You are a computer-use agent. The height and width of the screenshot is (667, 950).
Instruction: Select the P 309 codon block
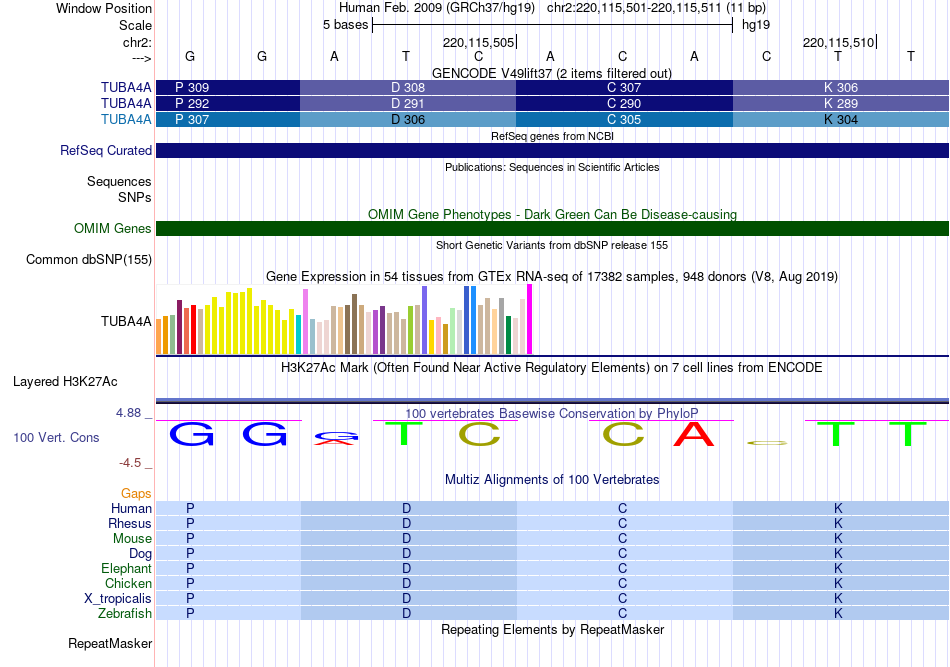pos(228,87)
